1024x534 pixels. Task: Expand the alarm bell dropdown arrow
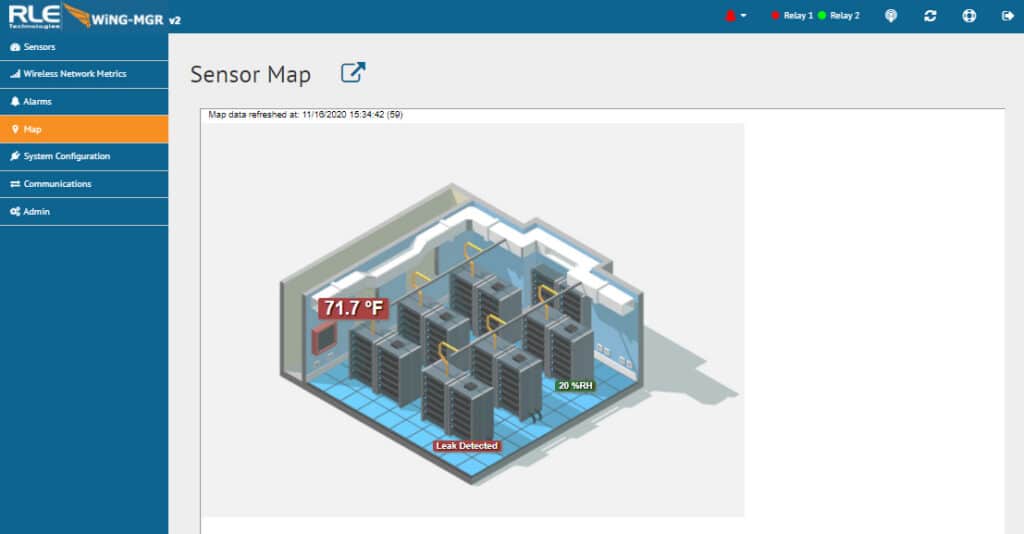[x=743, y=17]
